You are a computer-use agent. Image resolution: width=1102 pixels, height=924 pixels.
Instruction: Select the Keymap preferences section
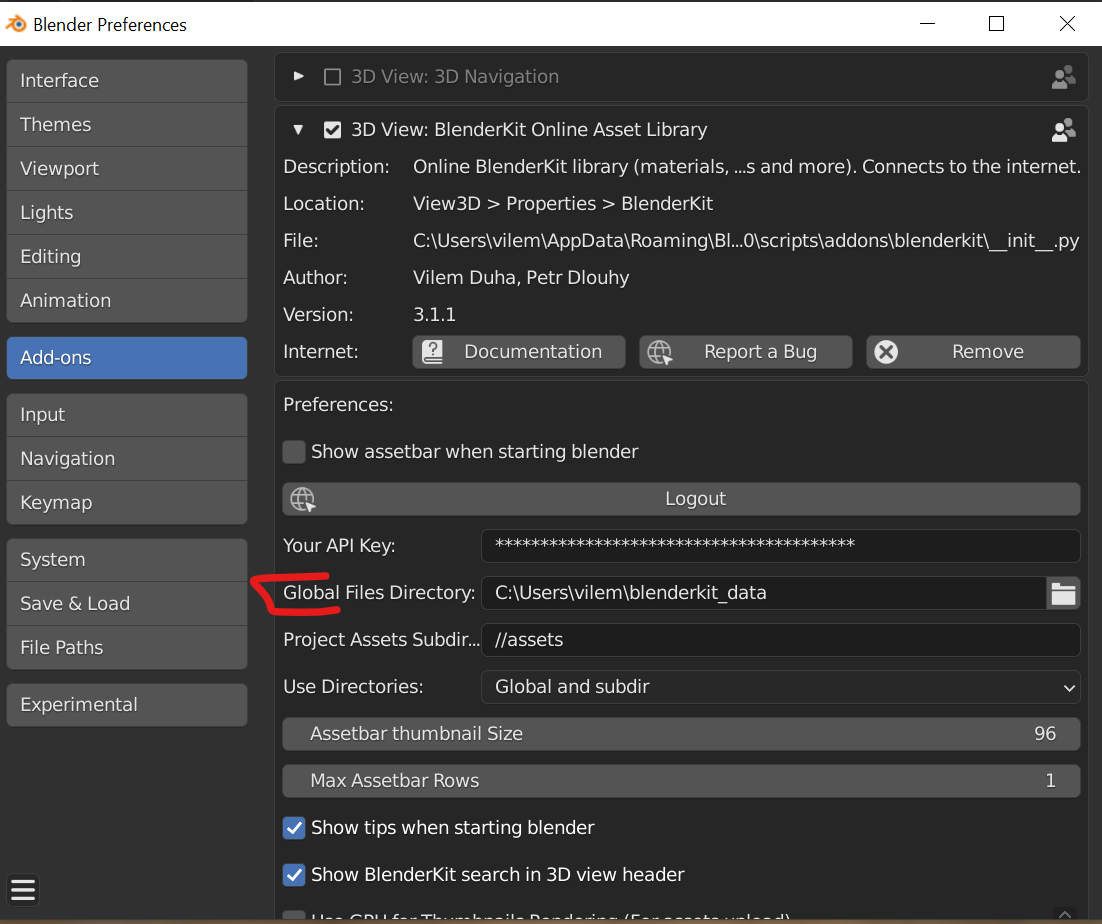click(126, 502)
